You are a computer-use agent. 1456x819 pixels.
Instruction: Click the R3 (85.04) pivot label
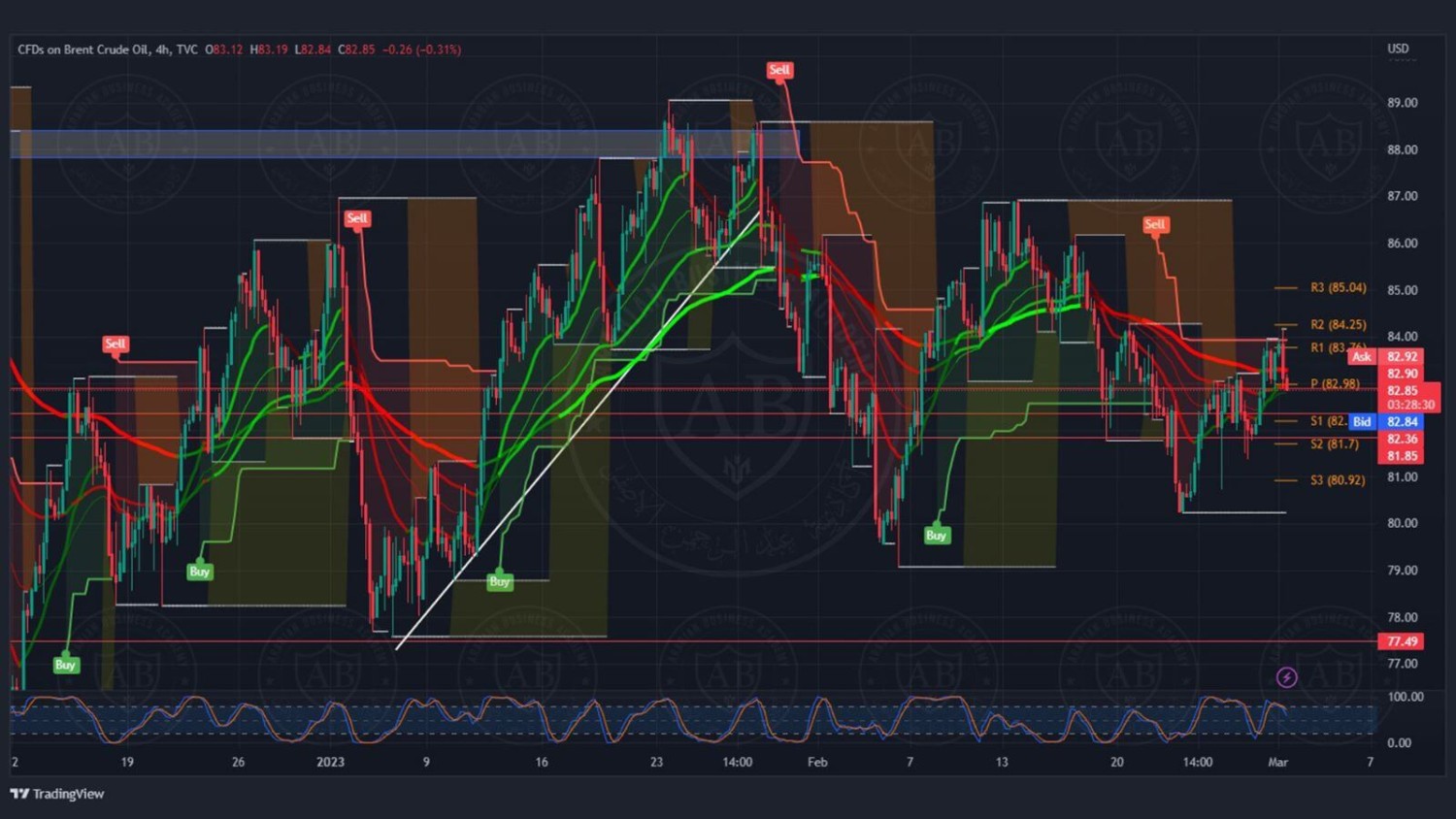click(x=1338, y=287)
